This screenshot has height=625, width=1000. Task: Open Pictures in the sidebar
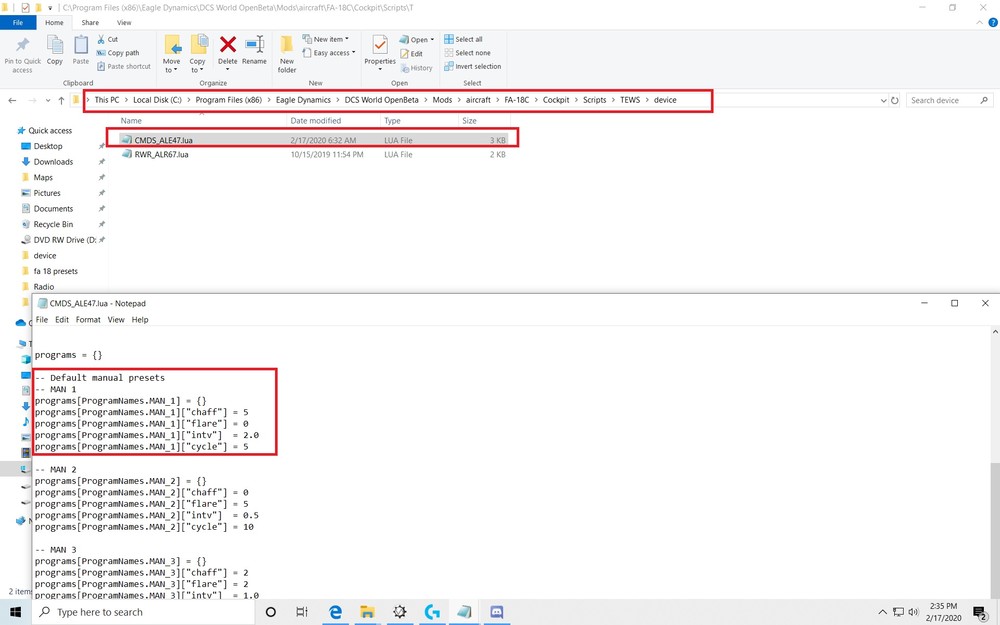coord(47,193)
